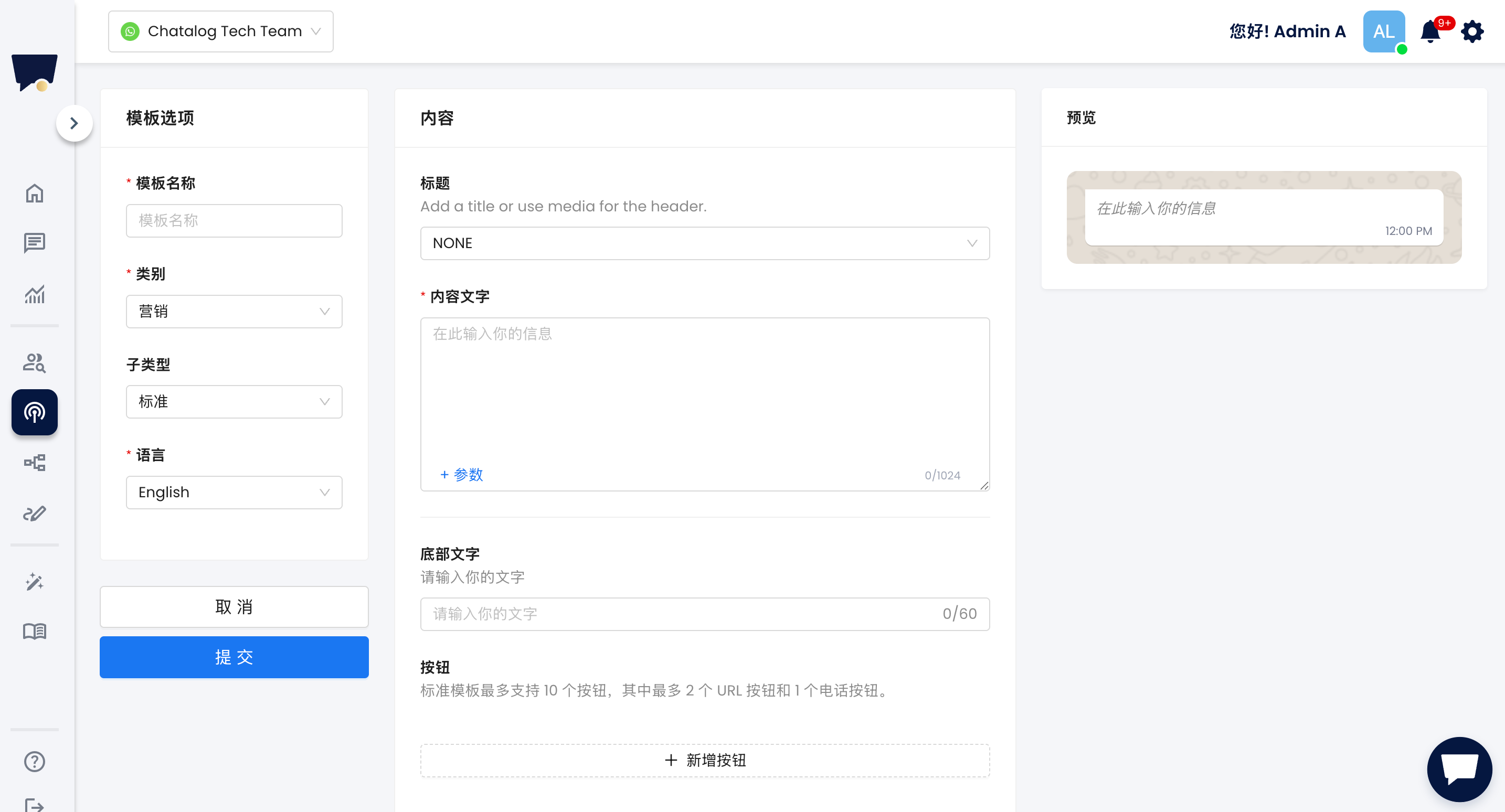Click the 新增按钮 add button
This screenshot has height=812, width=1505.
pos(705,760)
